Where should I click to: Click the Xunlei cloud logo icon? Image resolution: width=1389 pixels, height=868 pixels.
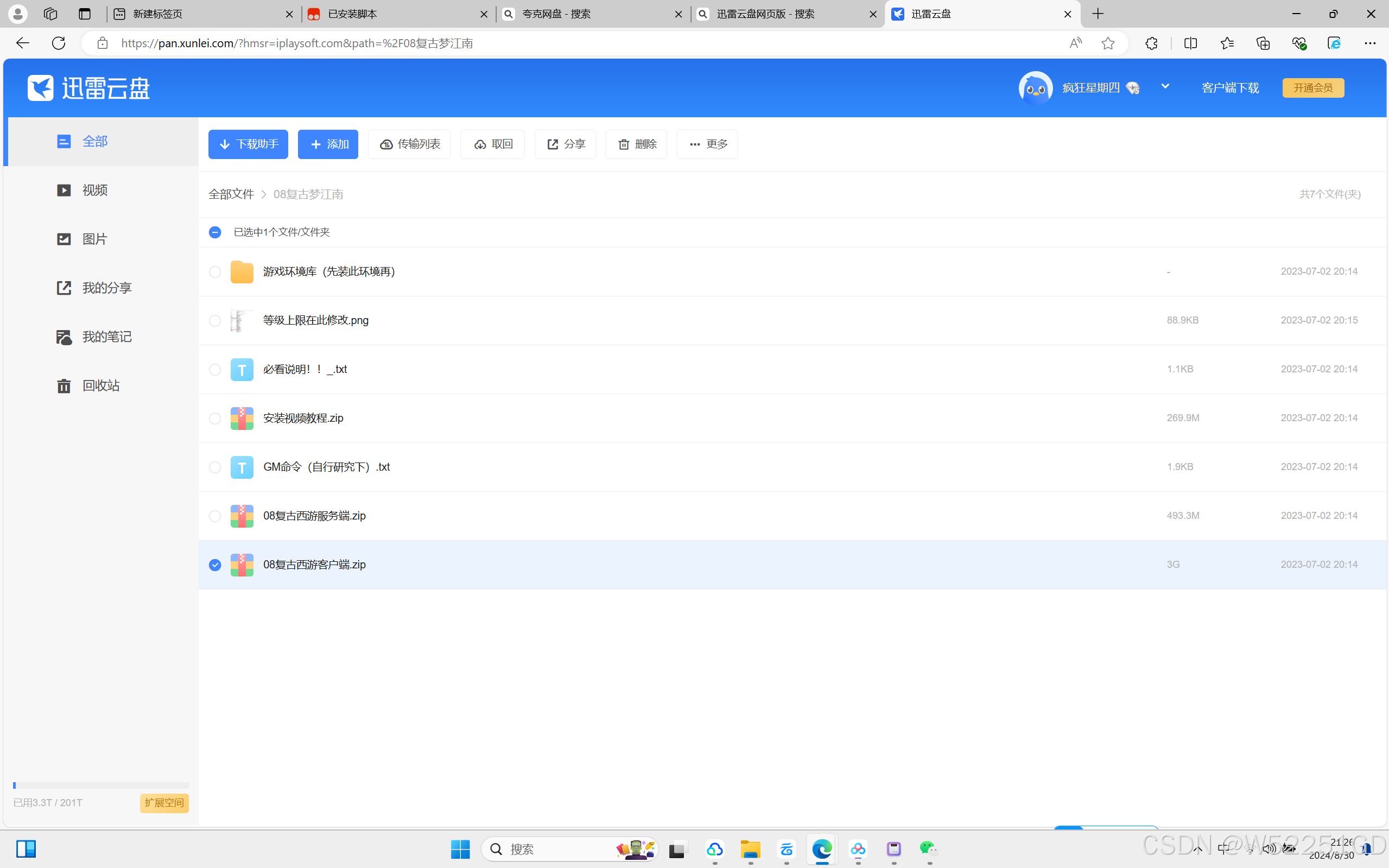40,88
